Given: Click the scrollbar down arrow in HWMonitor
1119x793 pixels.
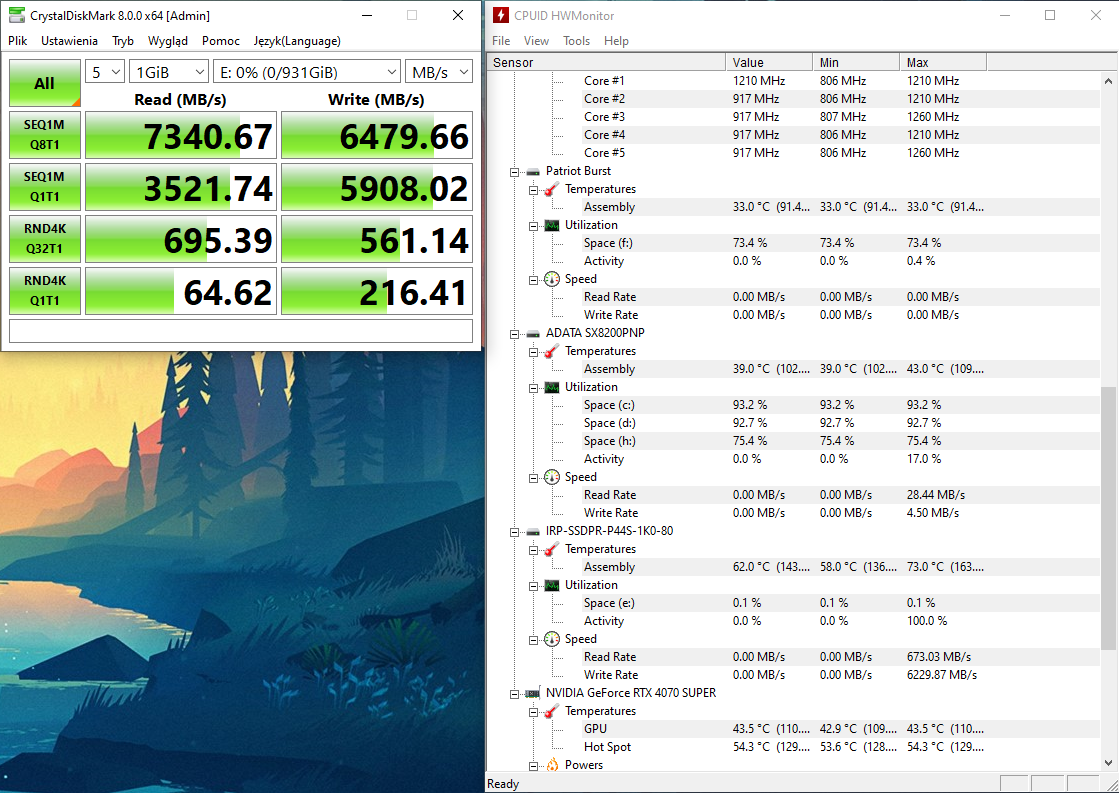Looking at the screenshot, I should (1108, 763).
